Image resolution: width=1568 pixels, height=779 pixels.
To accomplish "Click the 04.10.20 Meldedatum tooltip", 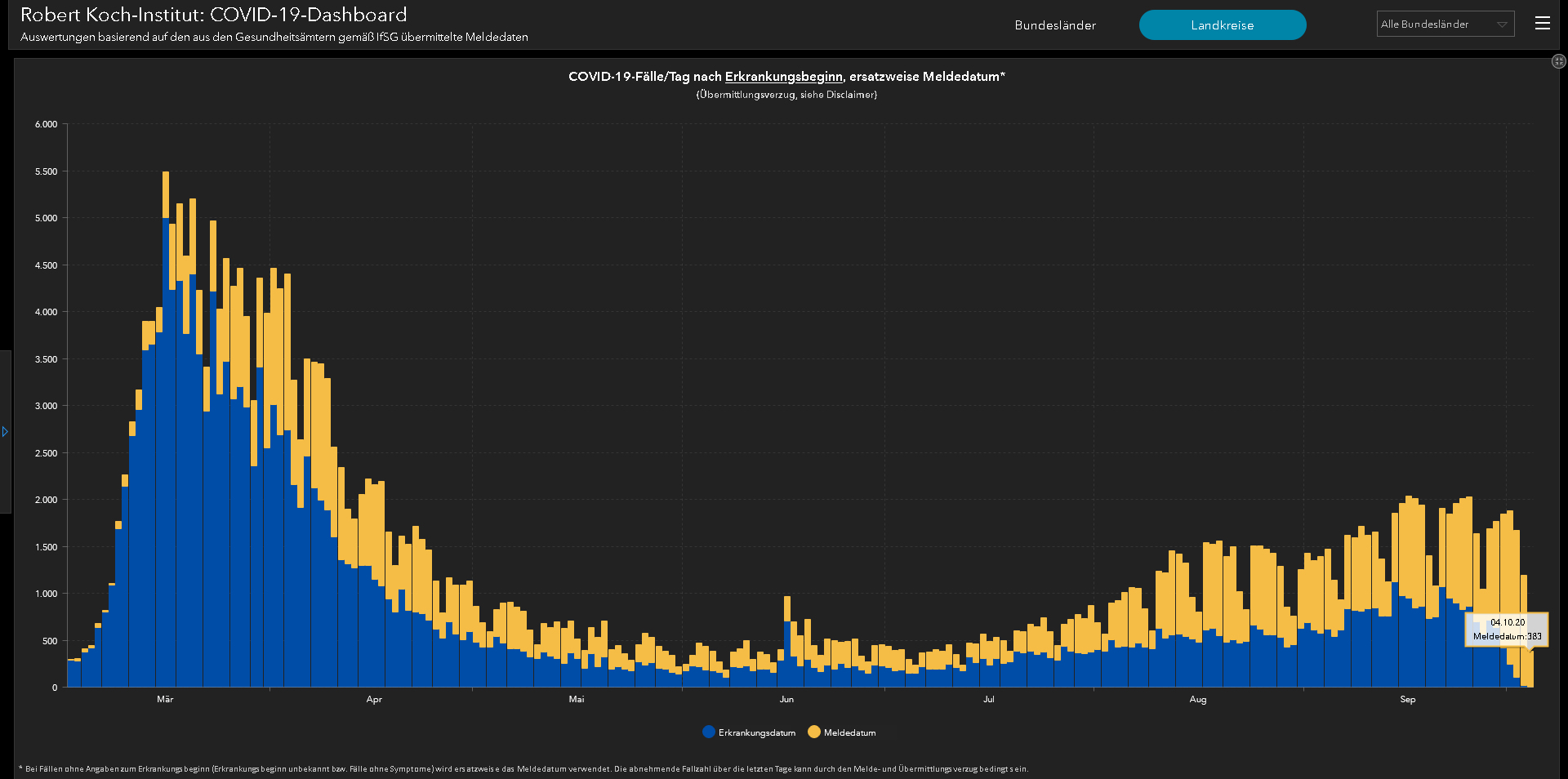I will point(1507,630).
